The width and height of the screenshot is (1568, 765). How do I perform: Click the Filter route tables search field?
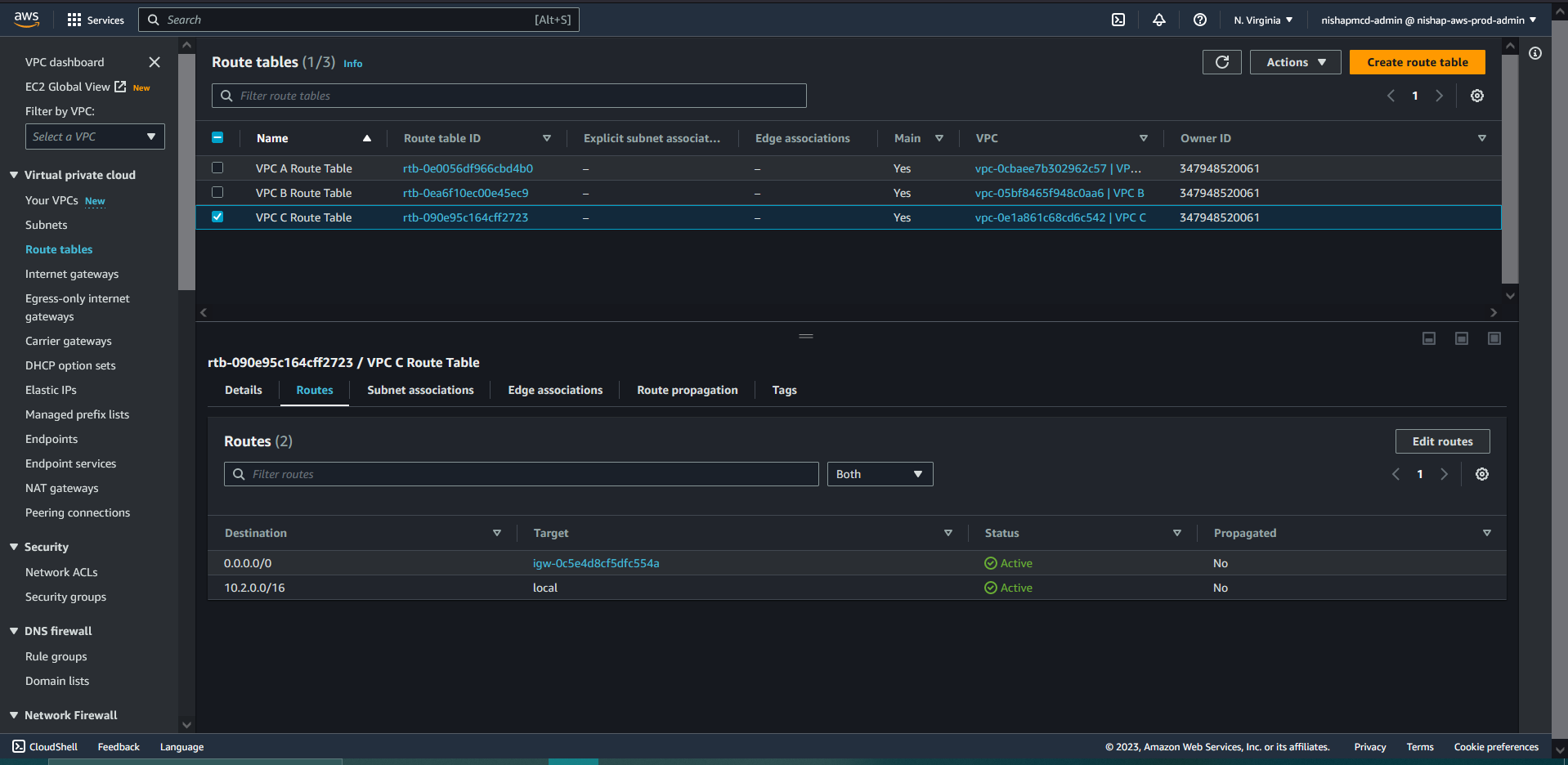(508, 96)
